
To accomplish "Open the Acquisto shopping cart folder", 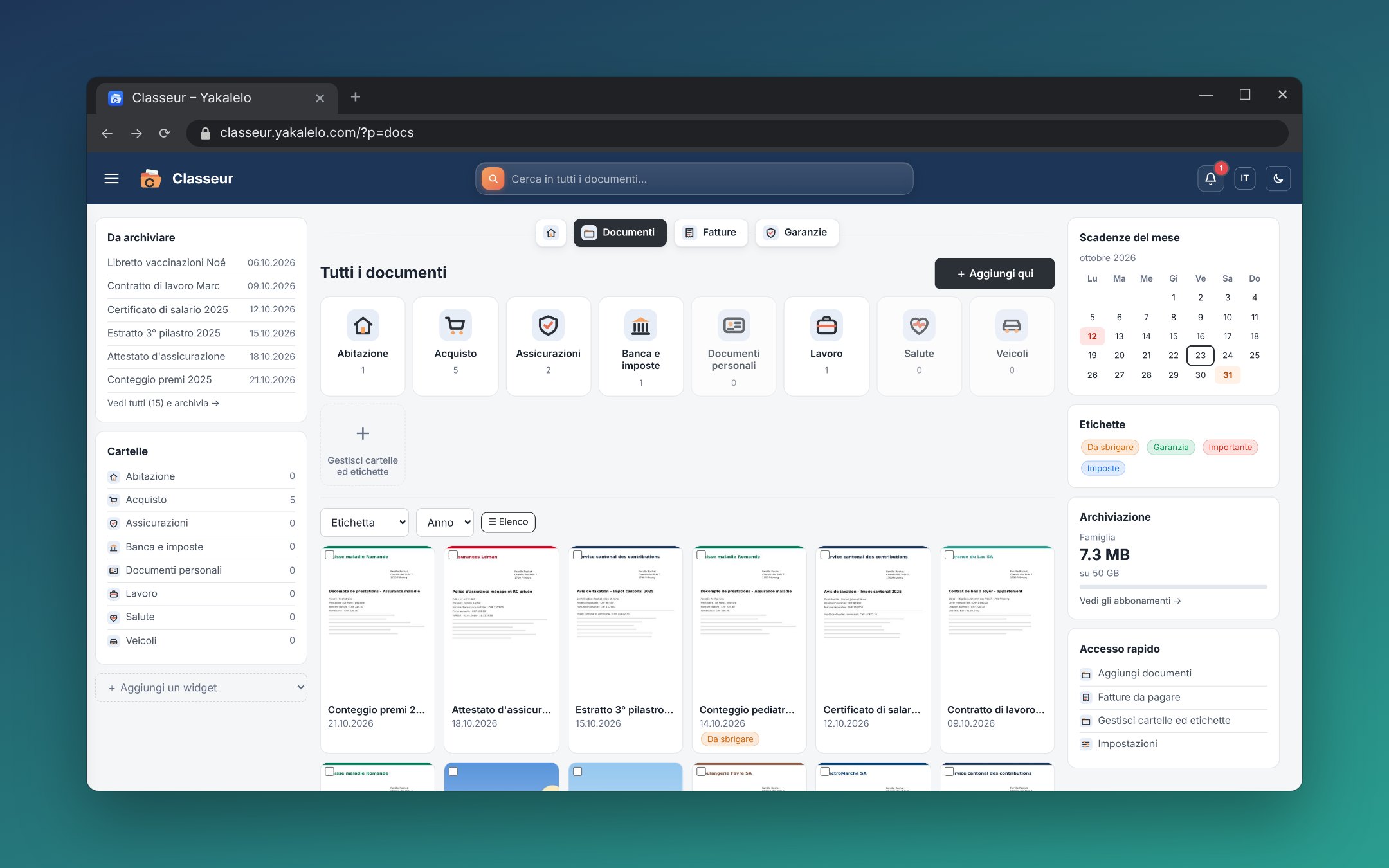I will click(455, 346).
